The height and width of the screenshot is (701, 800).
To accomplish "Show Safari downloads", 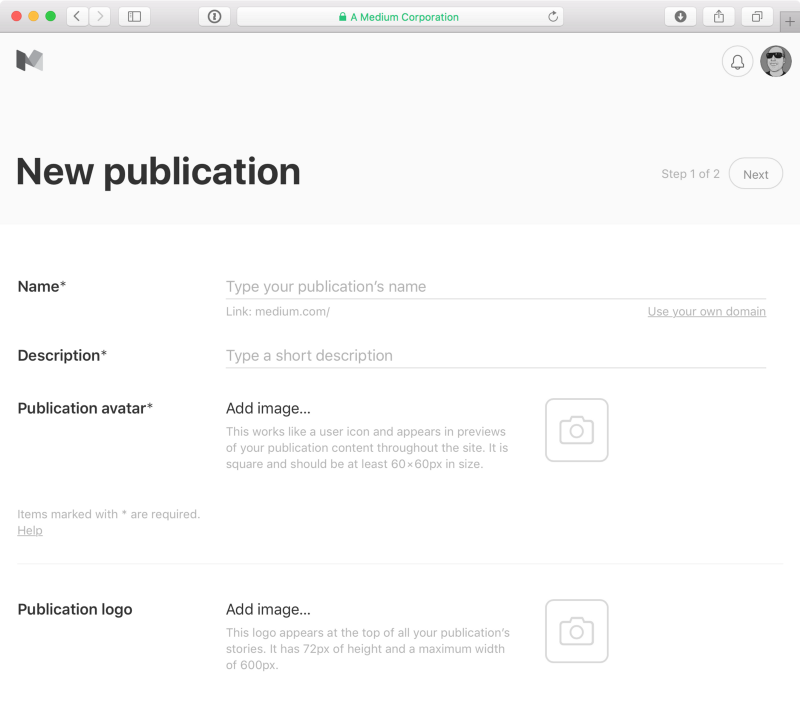I will [x=680, y=17].
